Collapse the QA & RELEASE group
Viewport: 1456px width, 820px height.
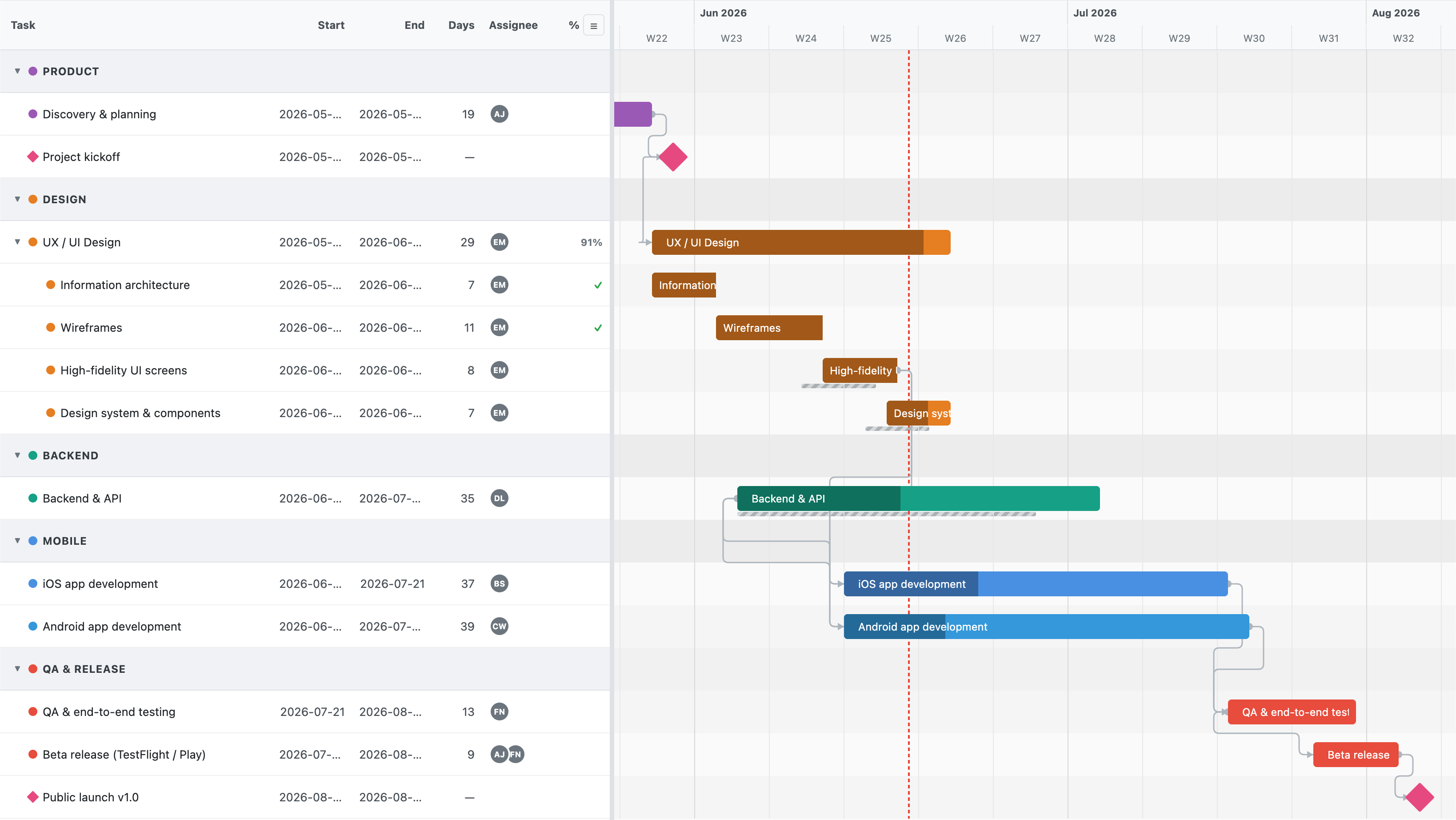pyautogui.click(x=17, y=668)
